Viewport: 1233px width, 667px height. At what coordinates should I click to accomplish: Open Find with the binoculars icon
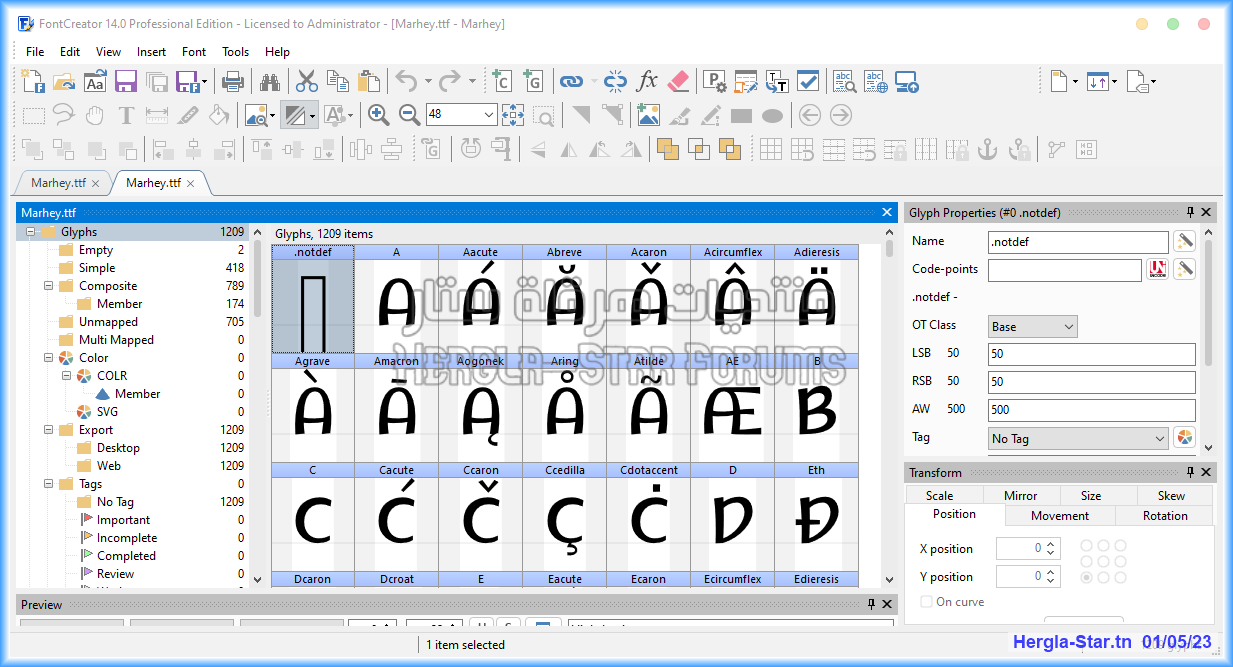point(270,82)
